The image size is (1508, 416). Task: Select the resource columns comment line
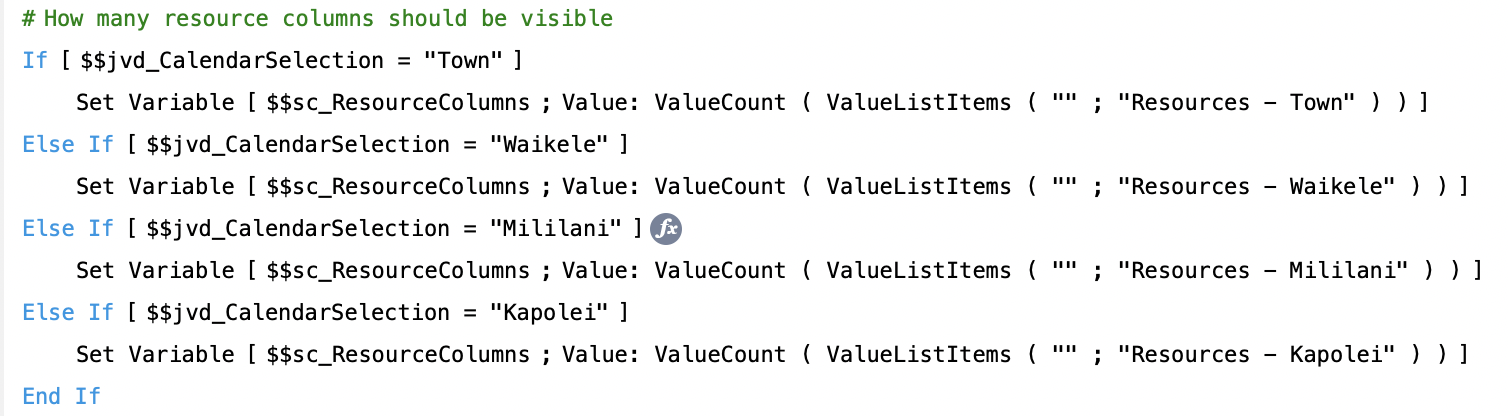[x=317, y=19]
